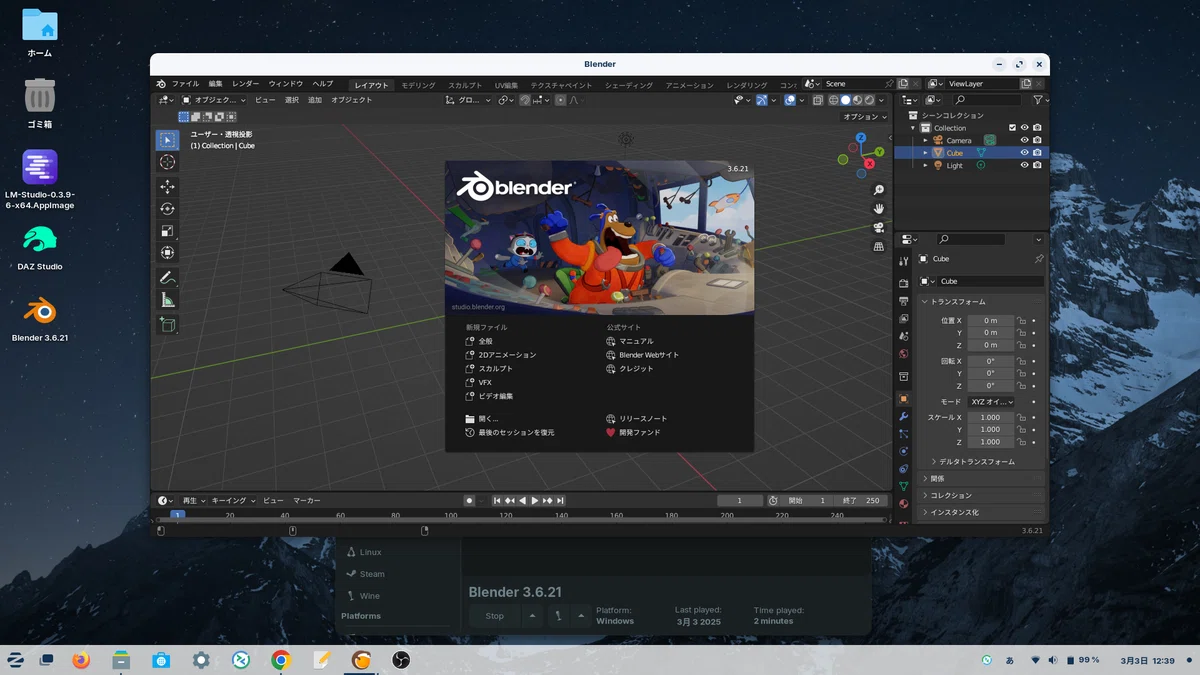Open the Edit menu
Image resolution: width=1200 pixels, height=675 pixels.
[215, 84]
